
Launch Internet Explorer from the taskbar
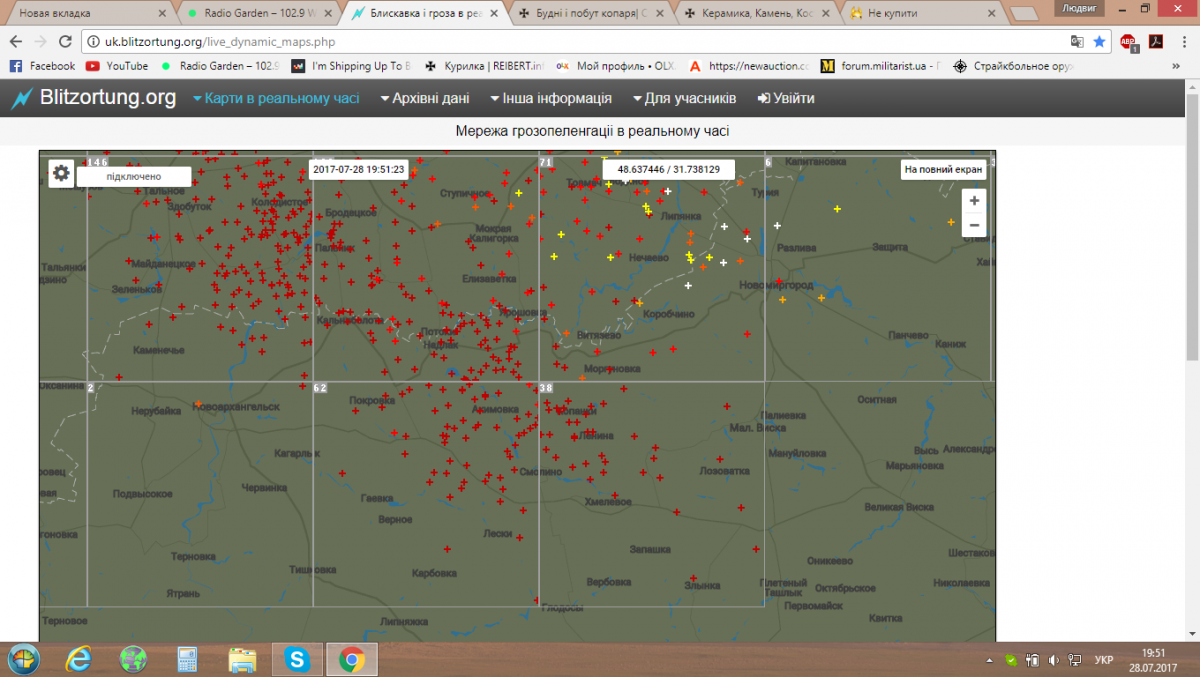pos(79,659)
